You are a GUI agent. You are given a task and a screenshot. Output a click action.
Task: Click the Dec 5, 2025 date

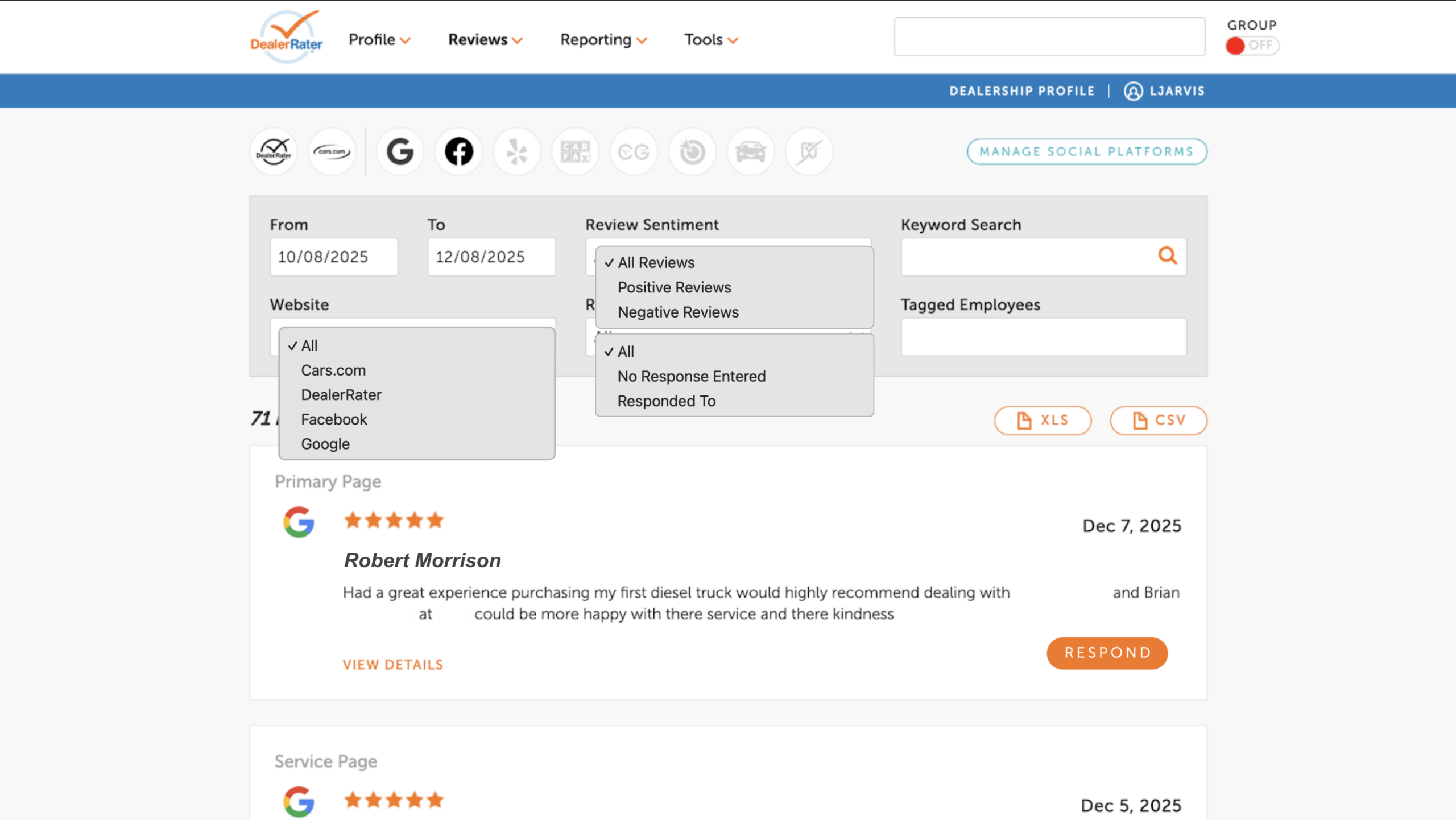[1131, 806]
